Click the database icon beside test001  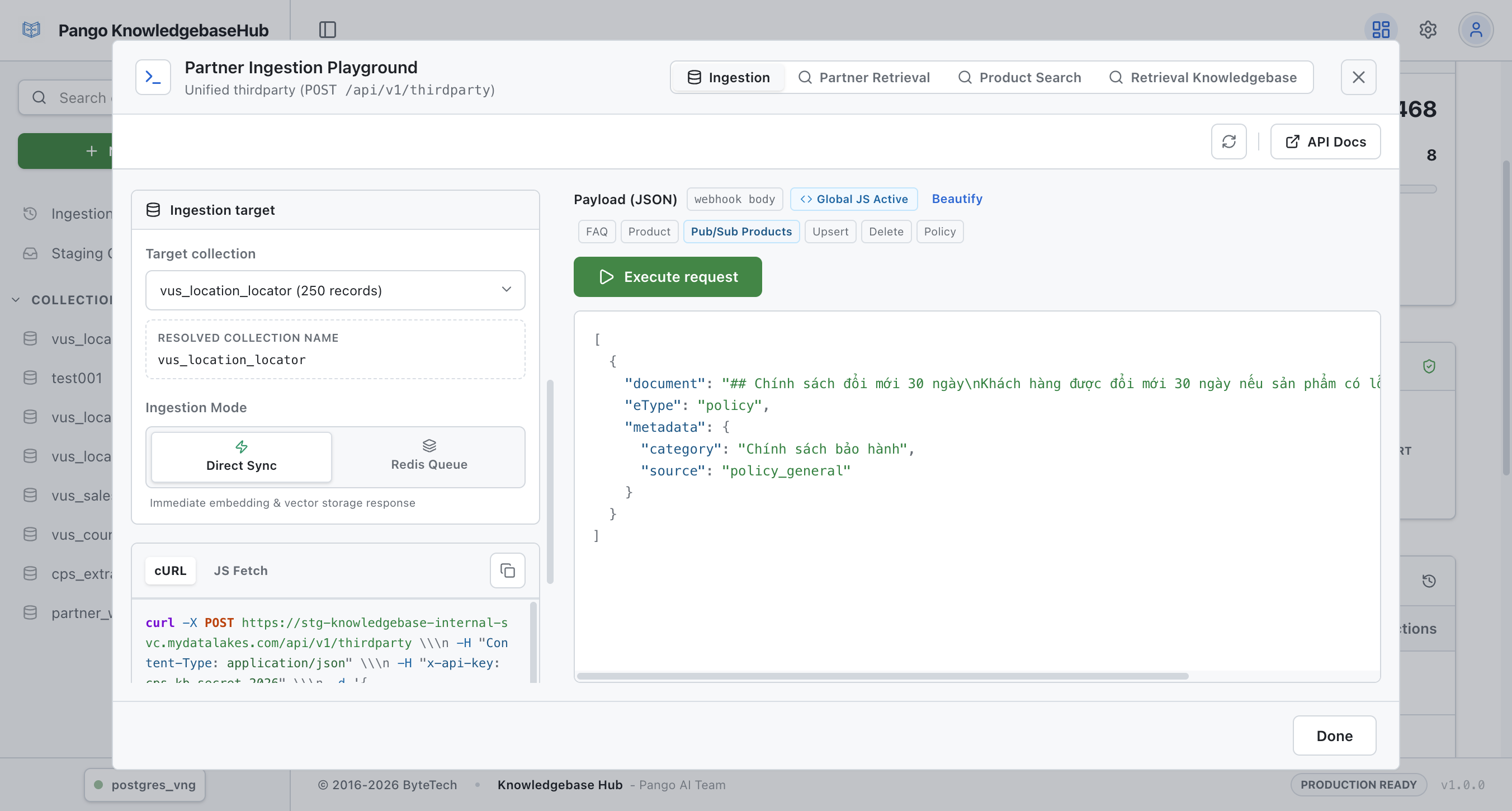30,378
